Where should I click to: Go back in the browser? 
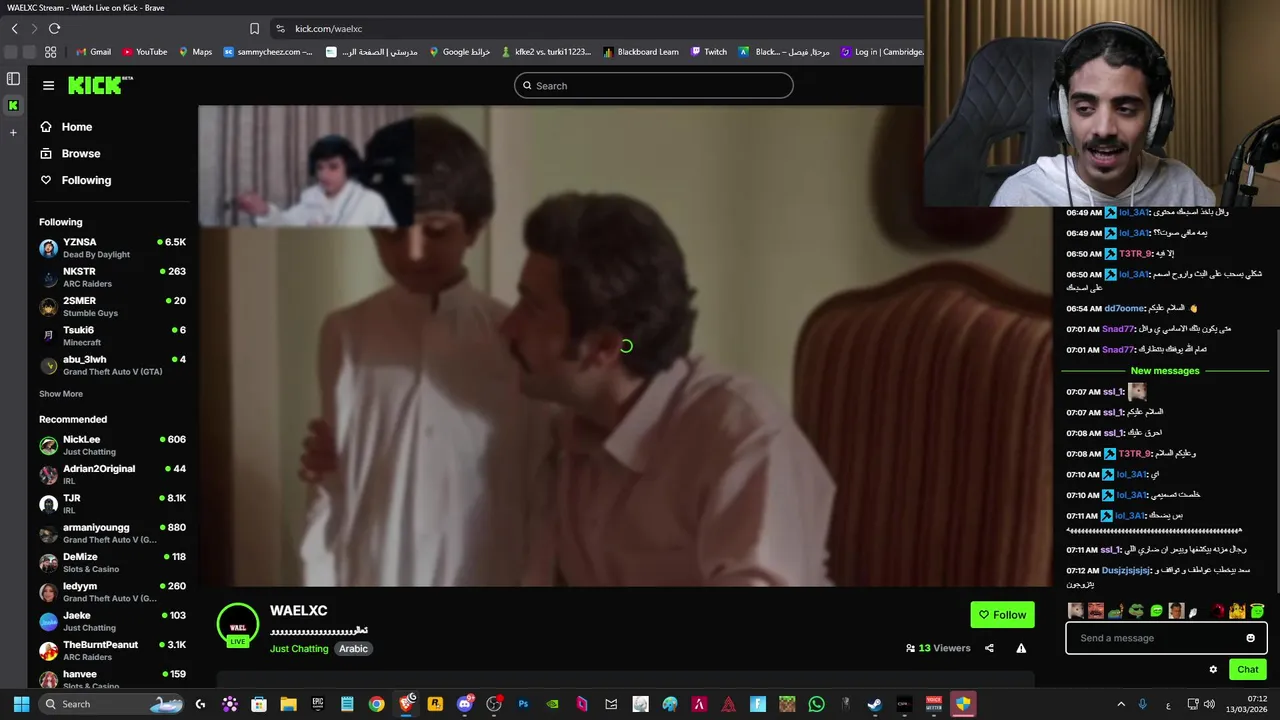coord(14,29)
